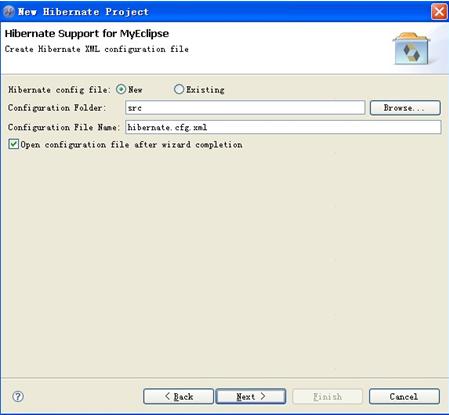Viewport: 449px width, 415px height.
Task: Cancel the Hibernate project wizard
Action: 404,396
